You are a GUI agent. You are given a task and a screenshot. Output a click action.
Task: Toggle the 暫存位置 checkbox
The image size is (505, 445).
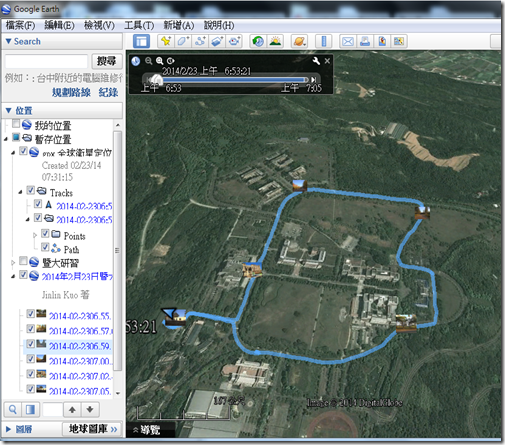pyautogui.click(x=16, y=137)
